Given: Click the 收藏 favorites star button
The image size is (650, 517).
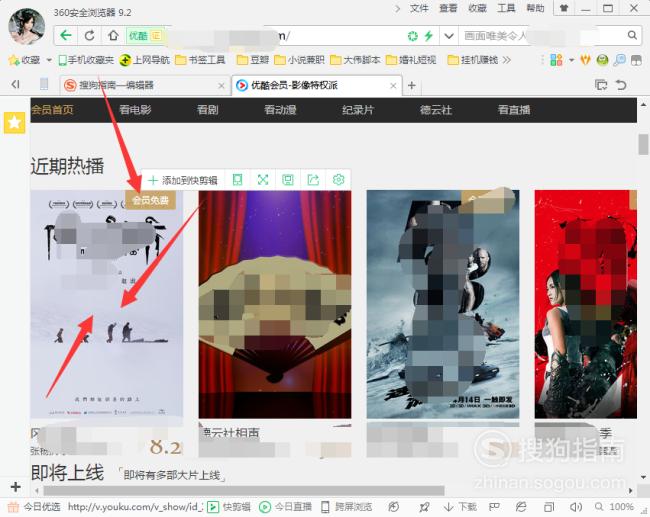Looking at the screenshot, I should pyautogui.click(x=24, y=61).
